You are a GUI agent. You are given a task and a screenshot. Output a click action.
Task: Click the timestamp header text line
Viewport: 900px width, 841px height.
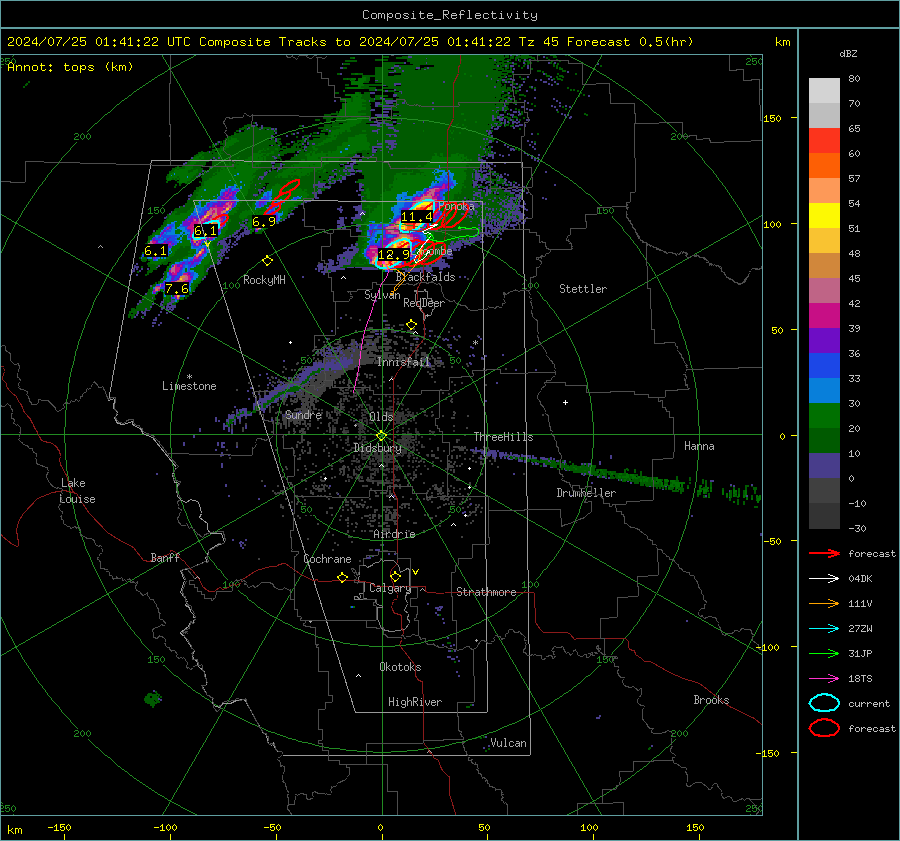pos(350,42)
